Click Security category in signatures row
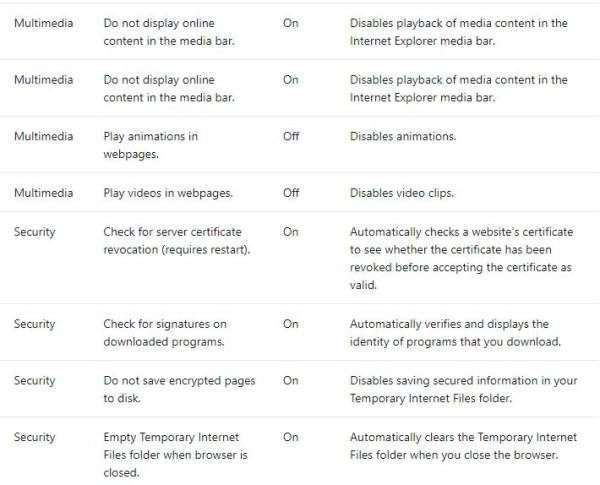This screenshot has width=600, height=485. point(34,324)
